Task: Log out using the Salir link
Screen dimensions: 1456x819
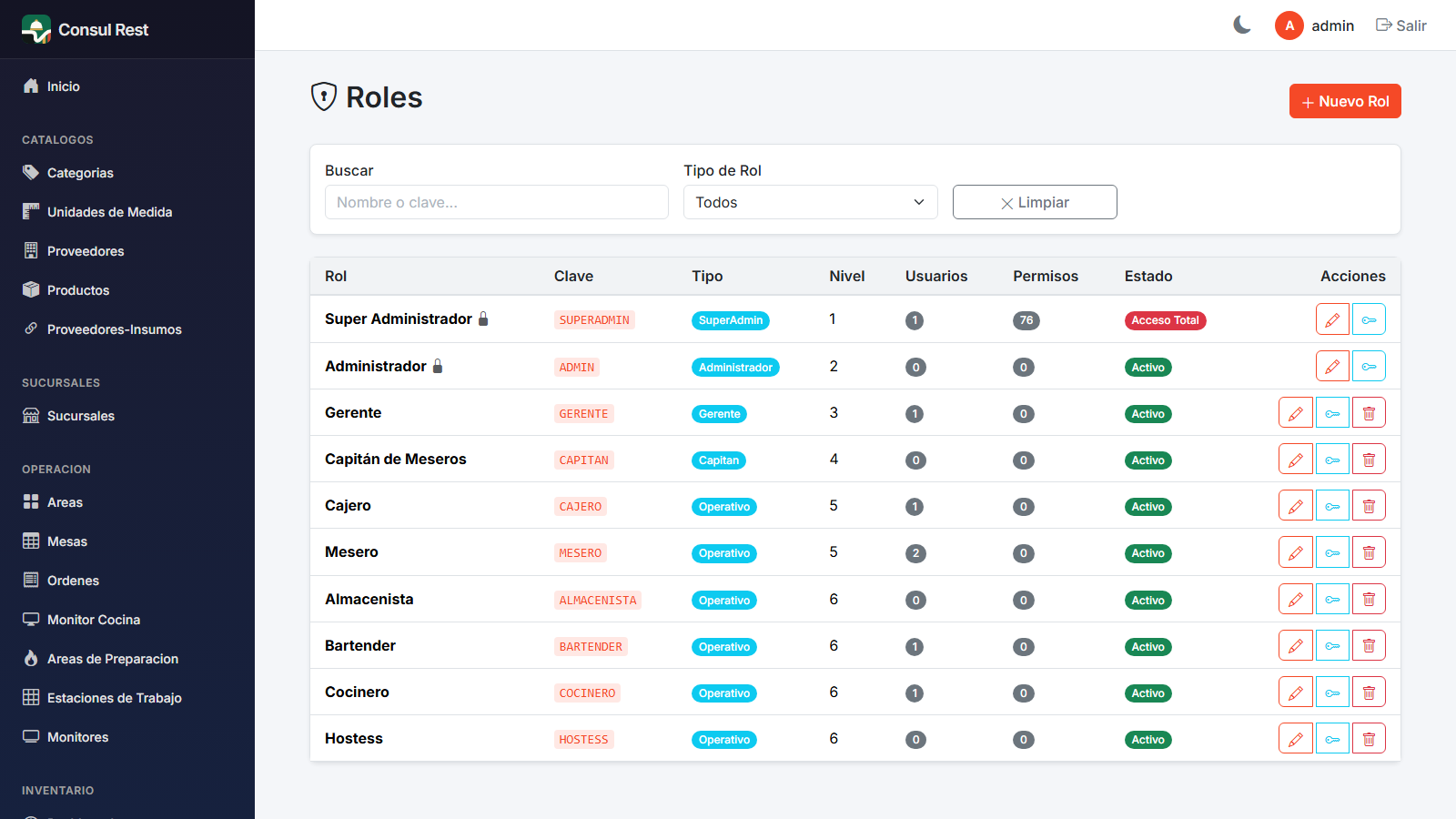Action: pyautogui.click(x=1401, y=25)
